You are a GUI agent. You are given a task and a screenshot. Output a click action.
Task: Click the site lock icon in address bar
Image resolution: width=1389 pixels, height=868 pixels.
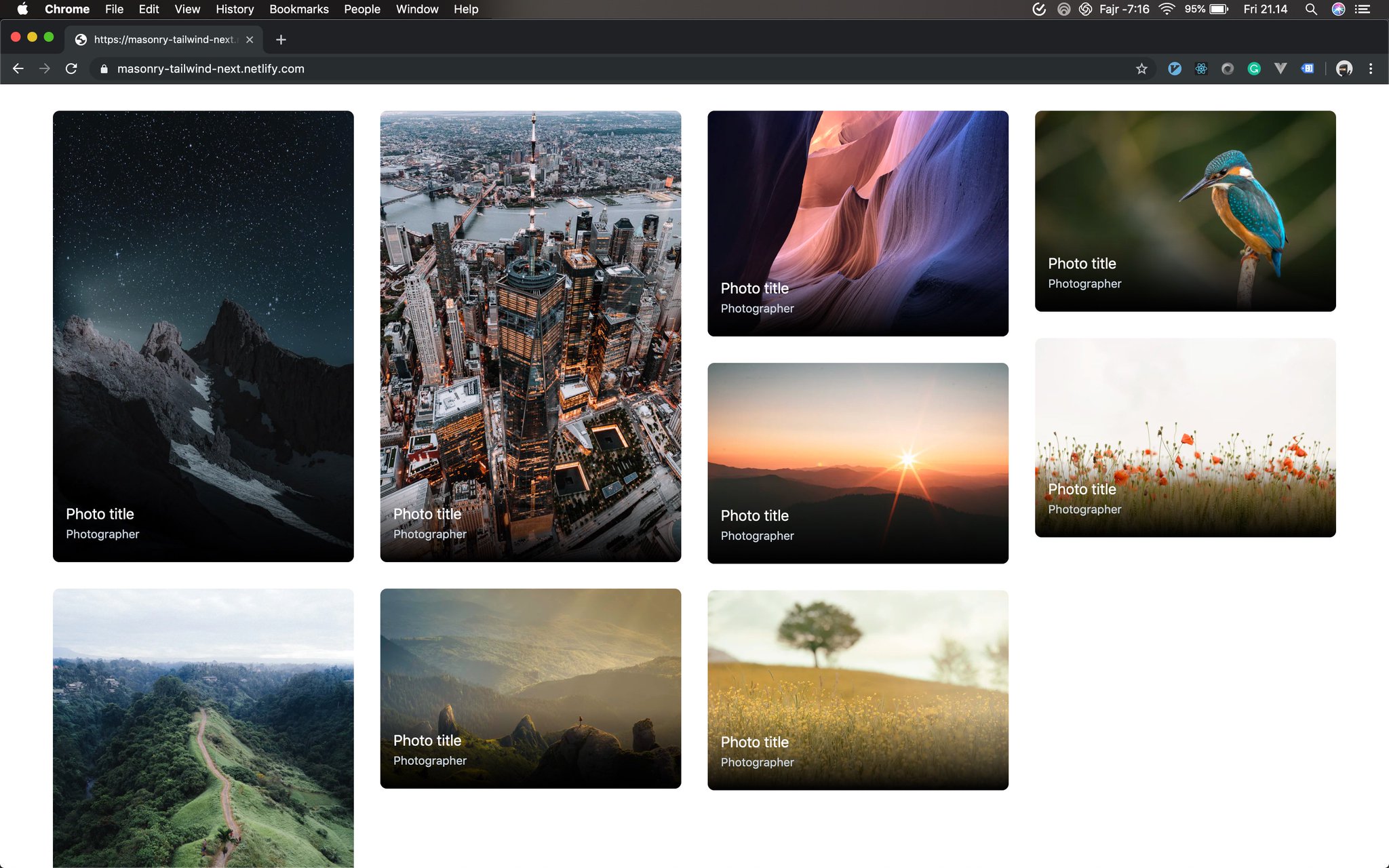pos(104,68)
